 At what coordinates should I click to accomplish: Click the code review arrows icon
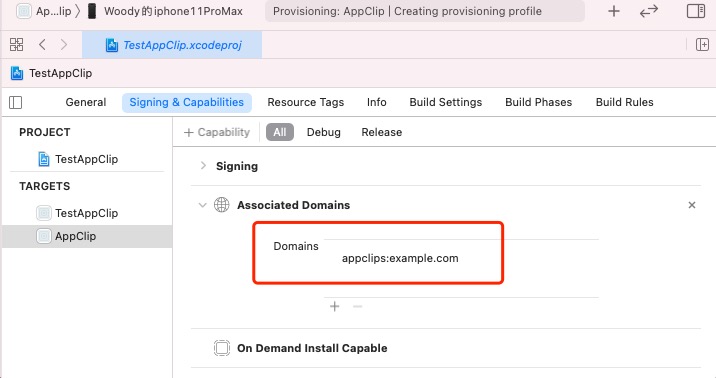click(648, 11)
